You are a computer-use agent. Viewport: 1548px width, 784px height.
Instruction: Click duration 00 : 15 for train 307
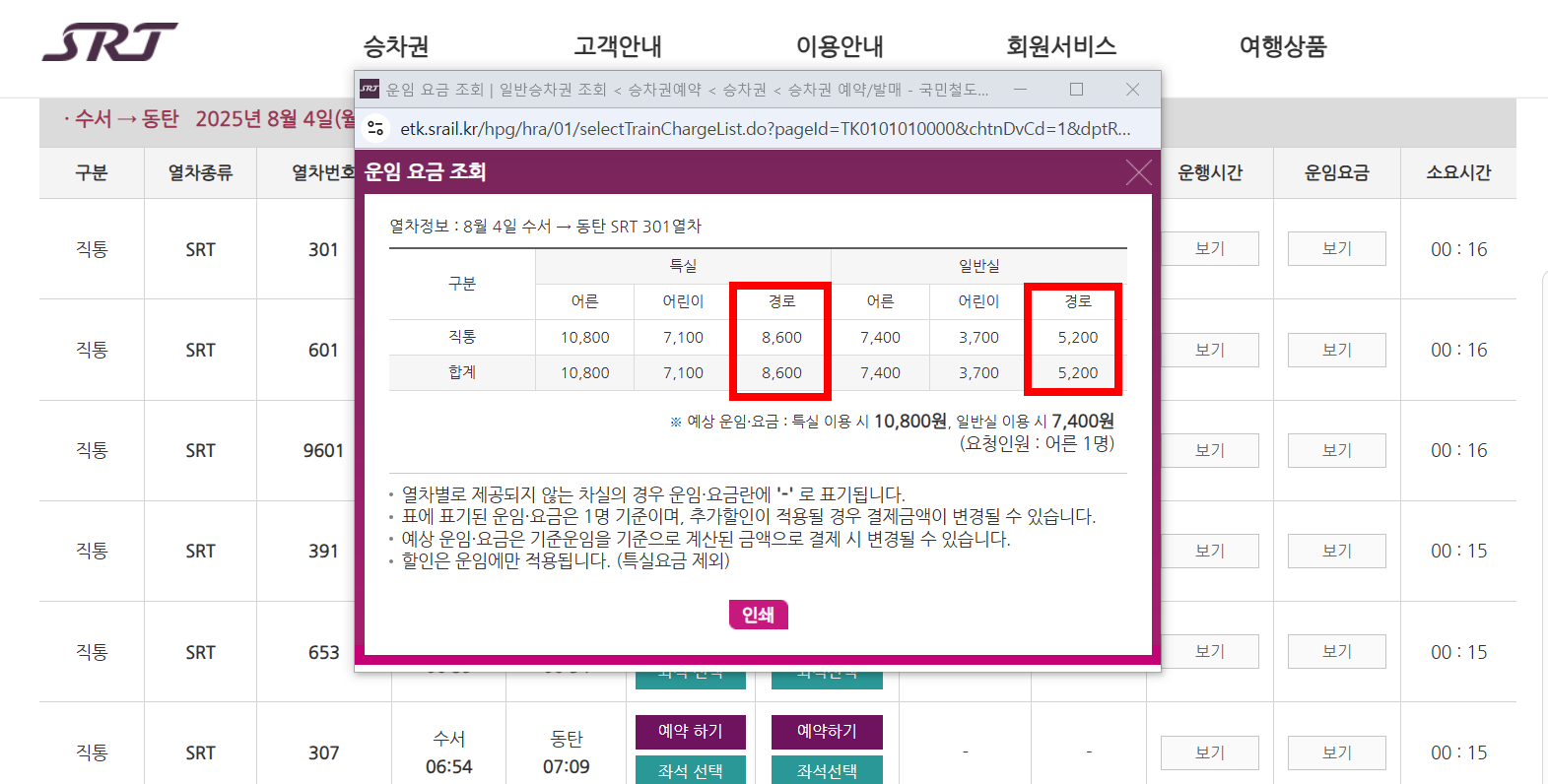click(1458, 752)
